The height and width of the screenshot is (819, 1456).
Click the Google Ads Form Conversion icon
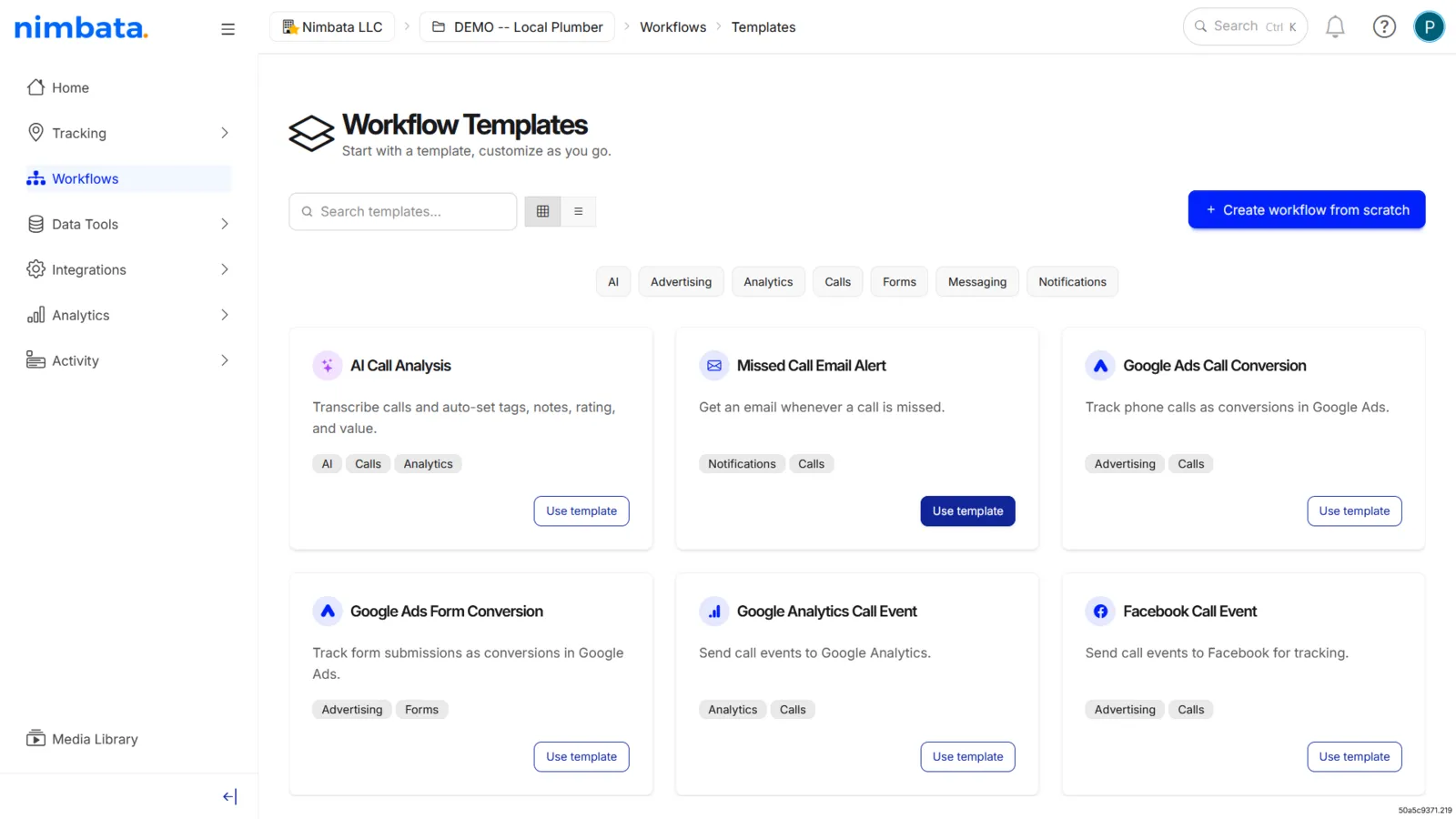(x=328, y=612)
